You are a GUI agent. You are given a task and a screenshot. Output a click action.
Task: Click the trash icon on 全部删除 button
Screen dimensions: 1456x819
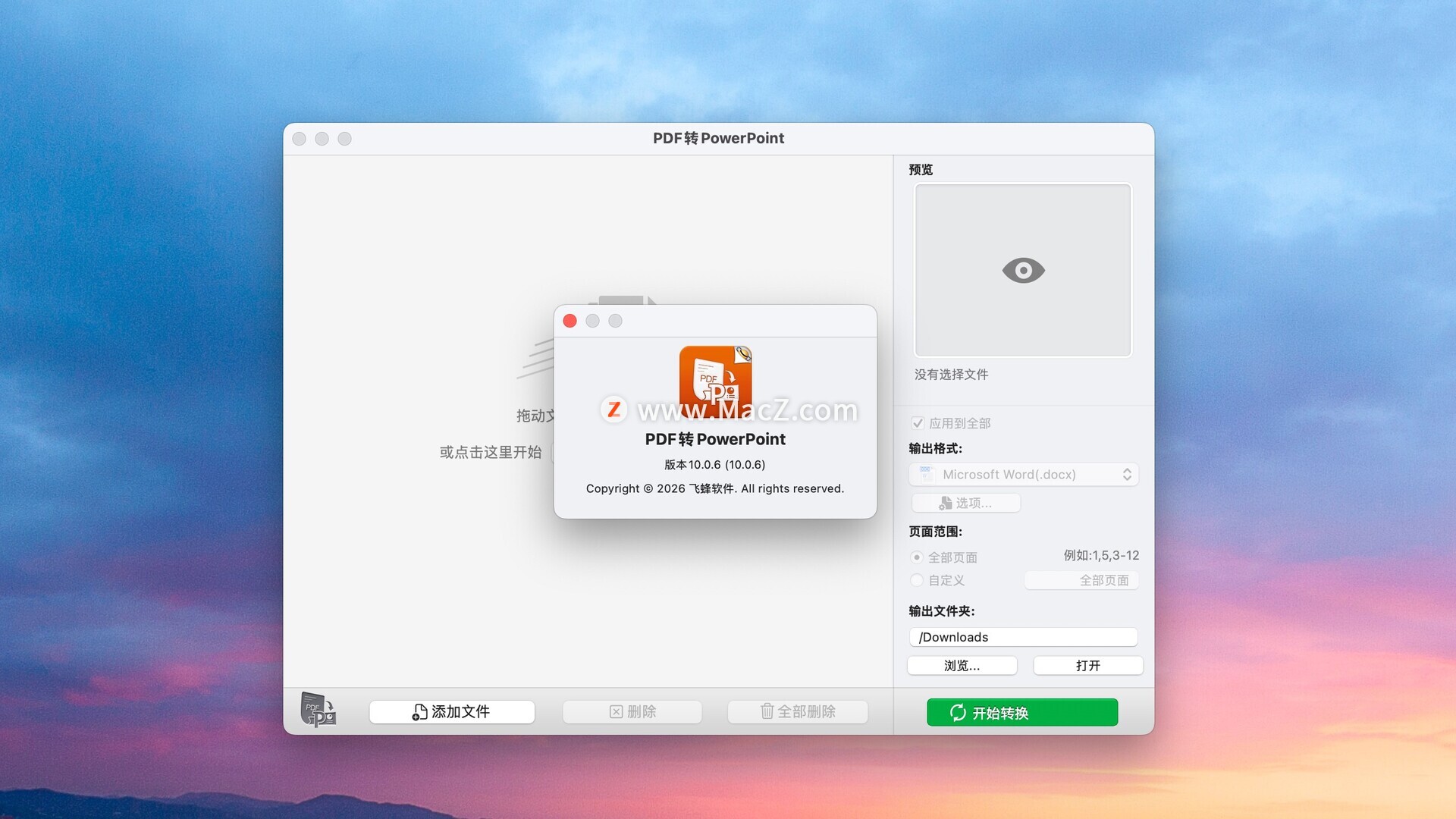click(767, 711)
